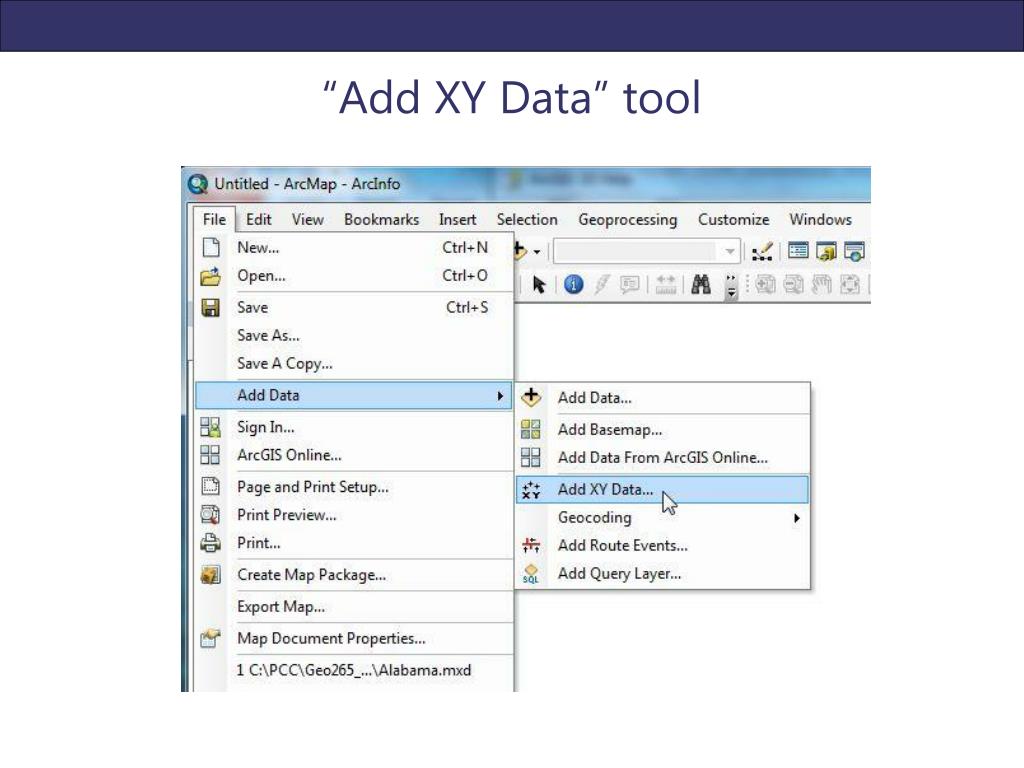The width and height of the screenshot is (1024, 768).
Task: Choose Open... from File menu
Action: 353,276
